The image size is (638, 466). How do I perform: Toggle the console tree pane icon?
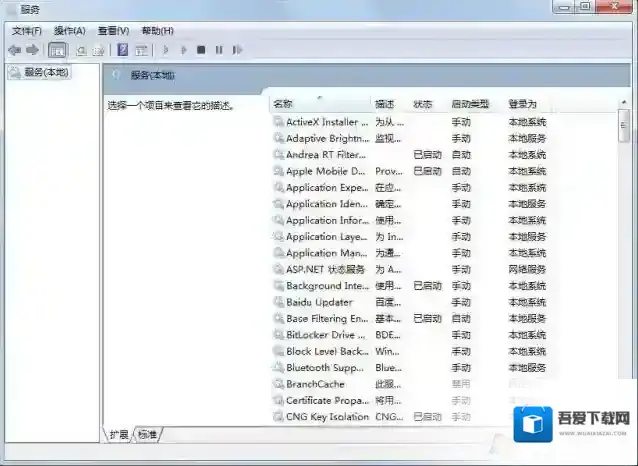tap(57, 50)
